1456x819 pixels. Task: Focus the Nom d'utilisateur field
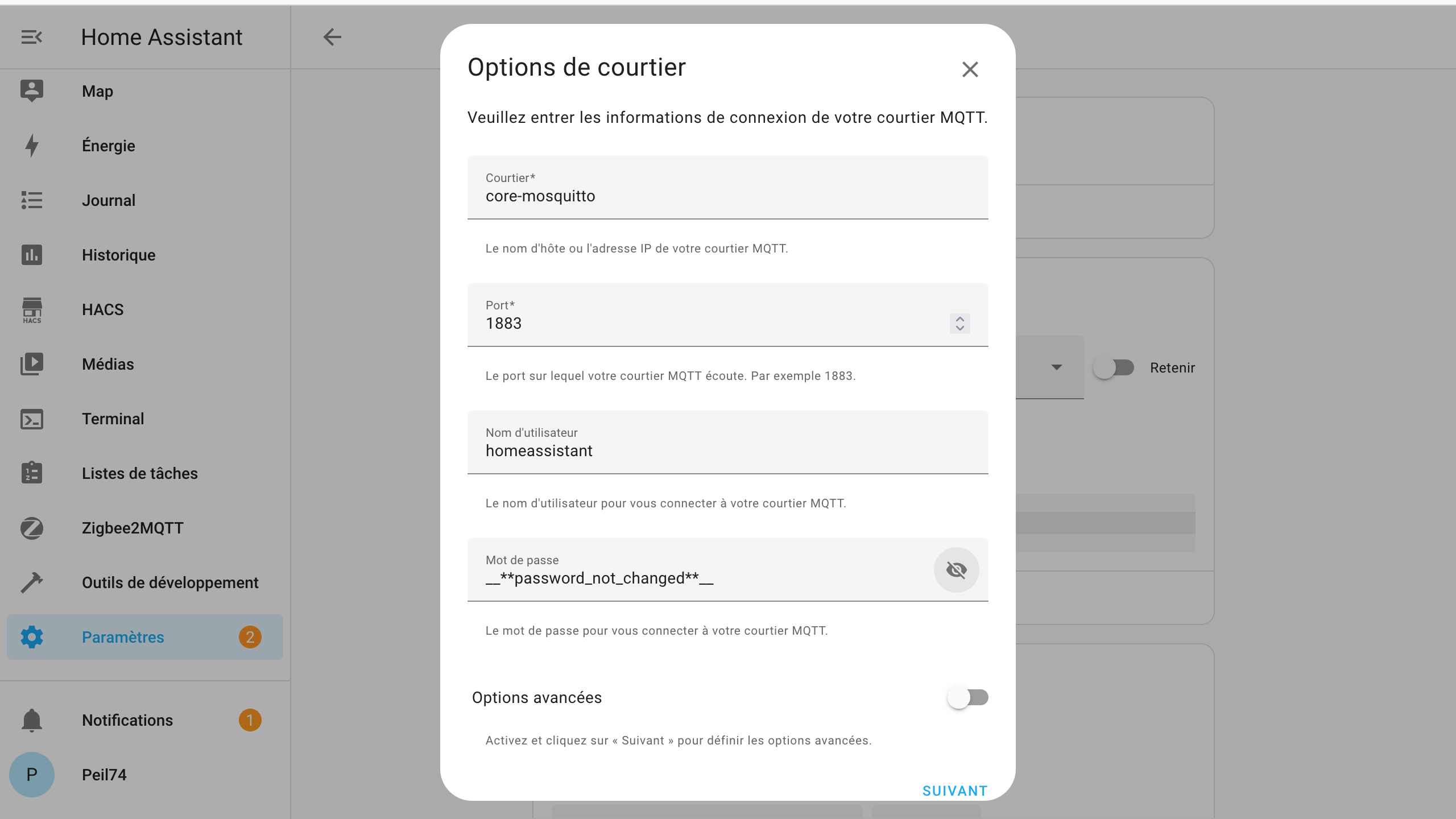727,451
